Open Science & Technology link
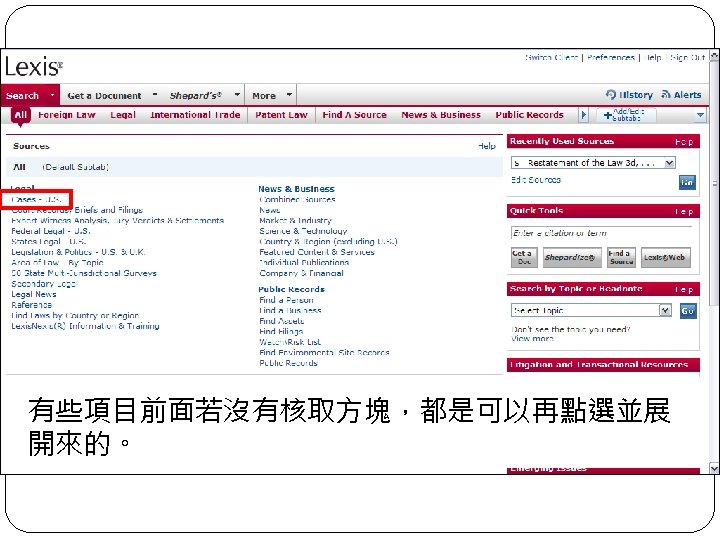Image resolution: width=720 pixels, height=540 pixels. [x=303, y=231]
